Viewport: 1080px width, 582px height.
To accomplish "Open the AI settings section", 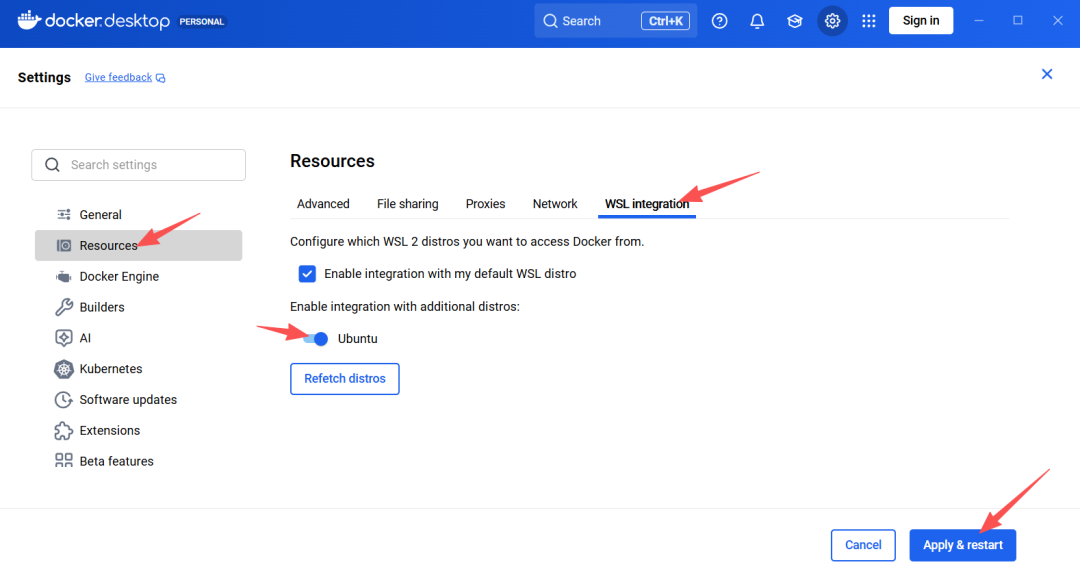I will click(138, 338).
